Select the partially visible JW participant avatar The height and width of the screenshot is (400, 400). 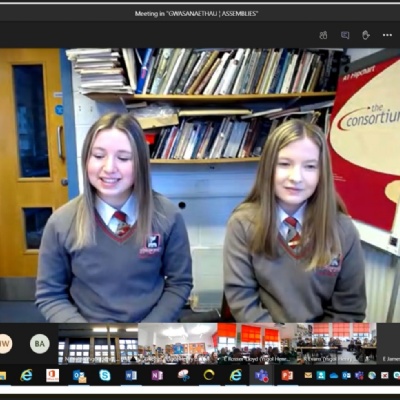point(6,344)
